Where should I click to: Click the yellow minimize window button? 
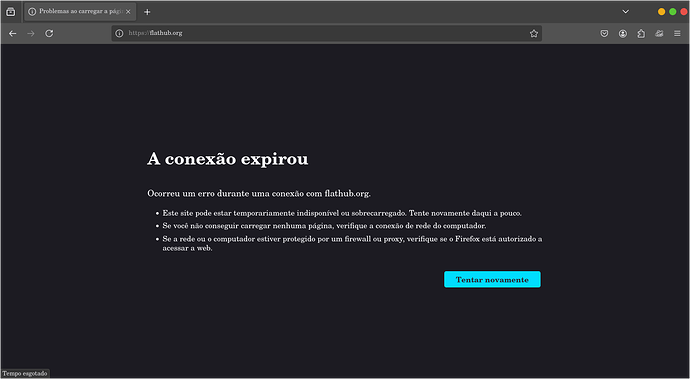pyautogui.click(x=661, y=12)
